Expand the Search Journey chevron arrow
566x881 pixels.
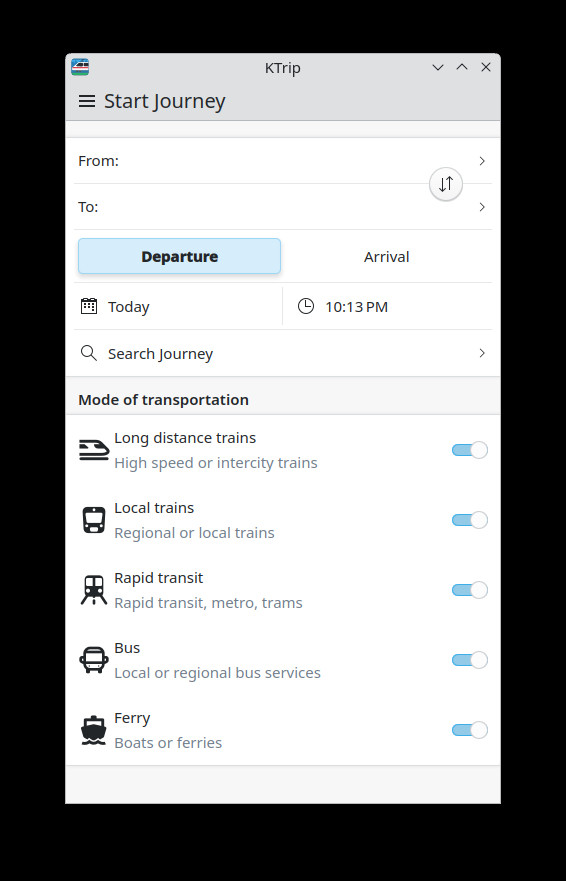pyautogui.click(x=482, y=353)
